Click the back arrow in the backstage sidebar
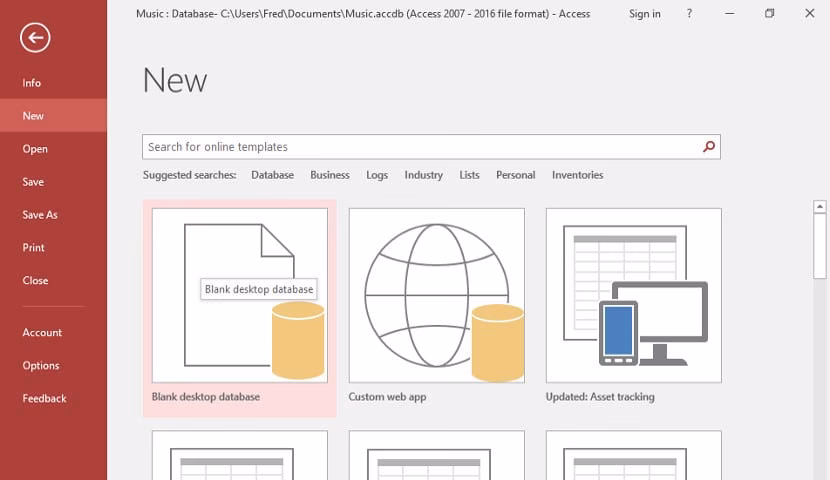Image resolution: width=830 pixels, height=480 pixels. pos(35,38)
